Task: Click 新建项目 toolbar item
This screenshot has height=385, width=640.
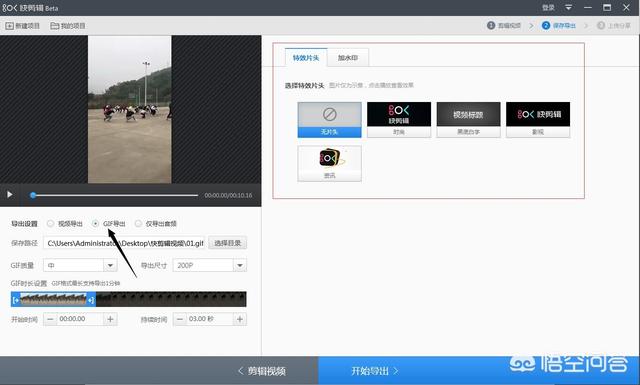Action: pos(22,26)
